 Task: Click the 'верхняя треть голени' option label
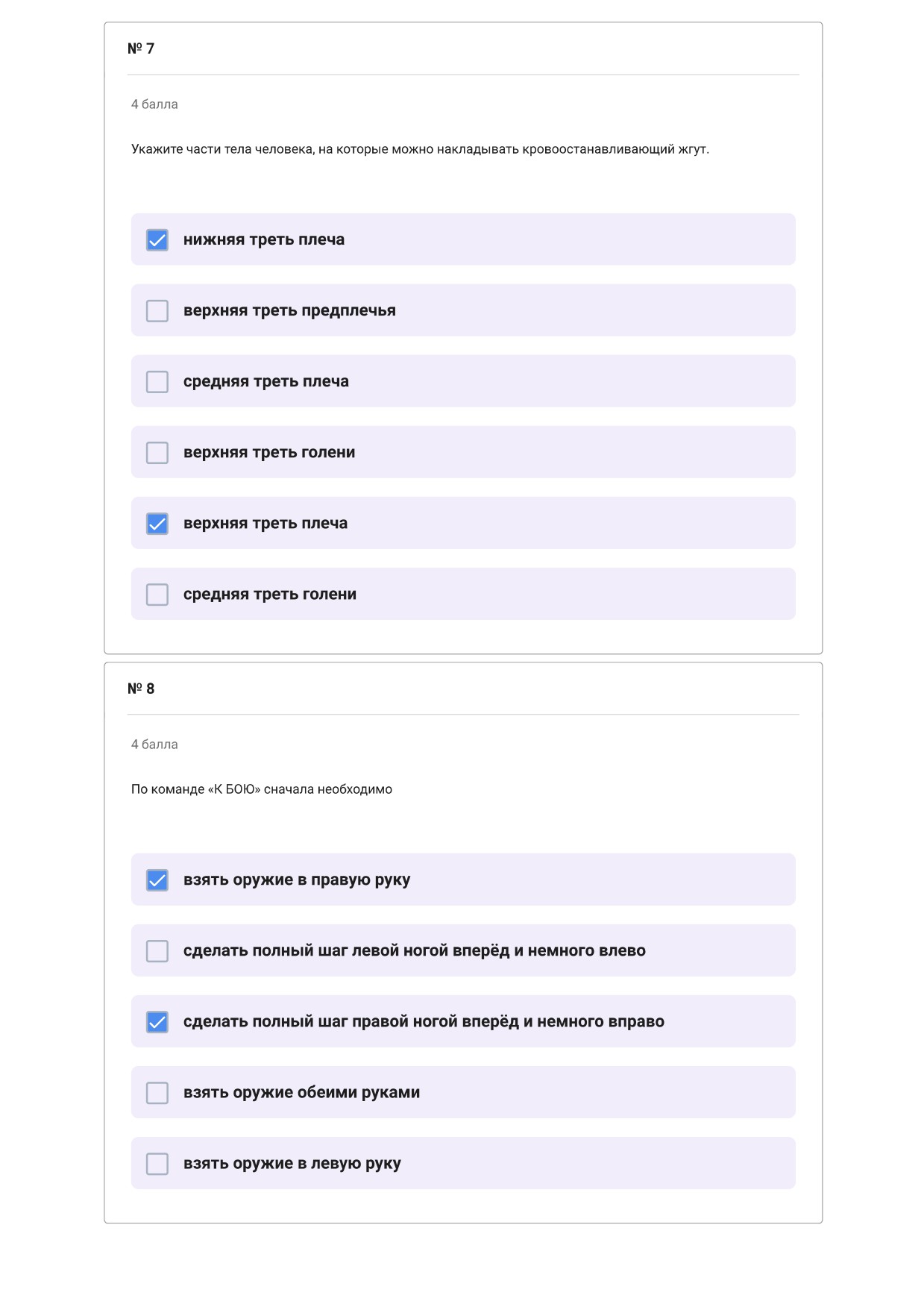click(269, 452)
